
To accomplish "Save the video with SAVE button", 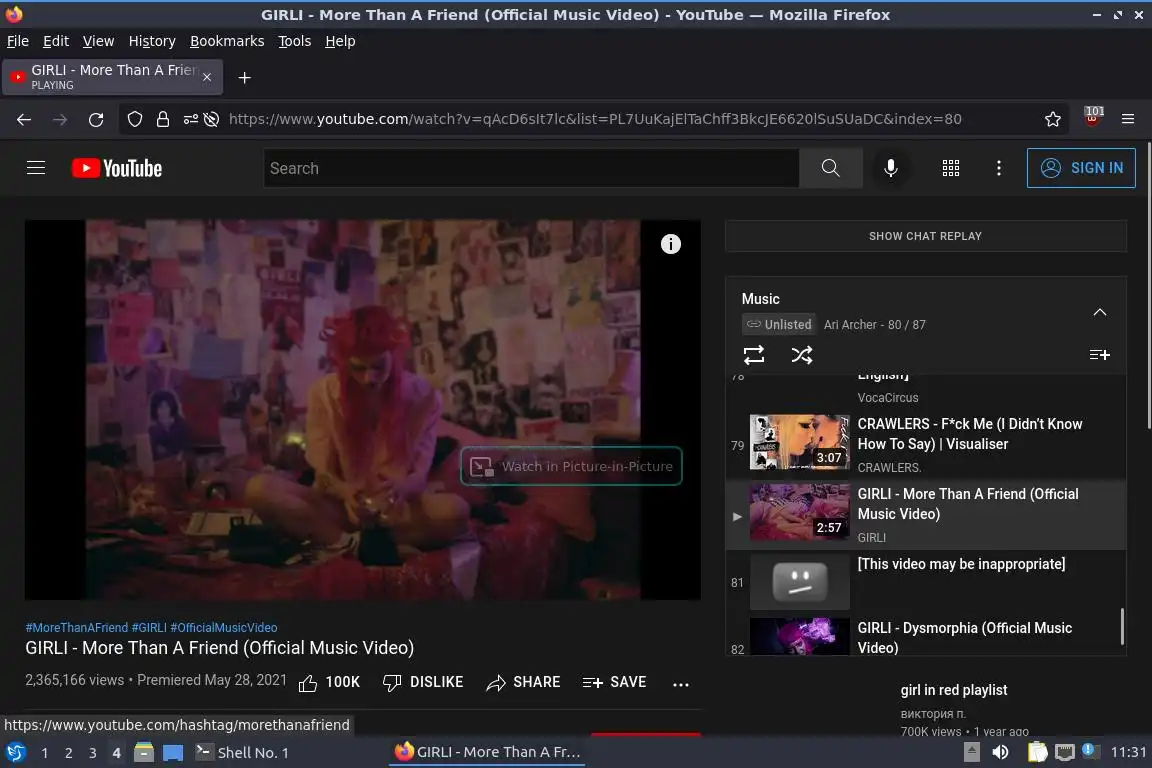I will [x=614, y=683].
